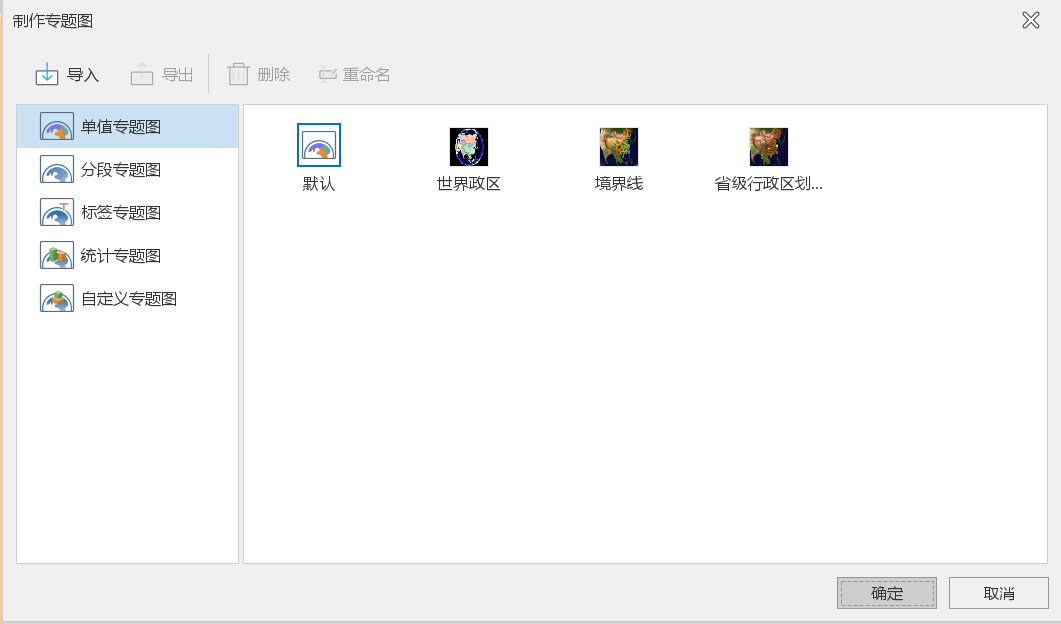Click the Rename (重命名) toolbar icon
Image resolution: width=1061 pixels, height=624 pixels.
click(x=328, y=74)
